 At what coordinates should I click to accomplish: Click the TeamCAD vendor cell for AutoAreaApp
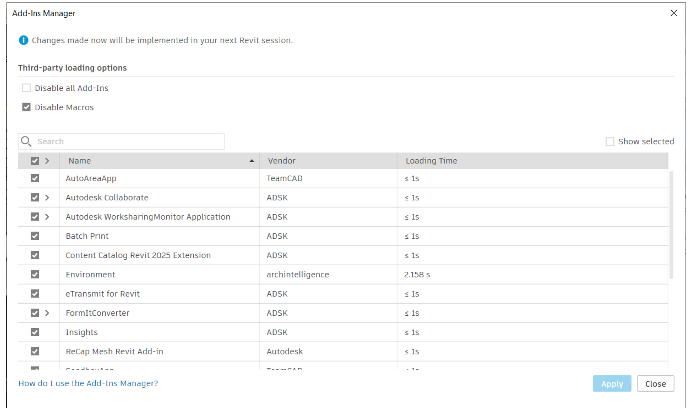[284, 178]
